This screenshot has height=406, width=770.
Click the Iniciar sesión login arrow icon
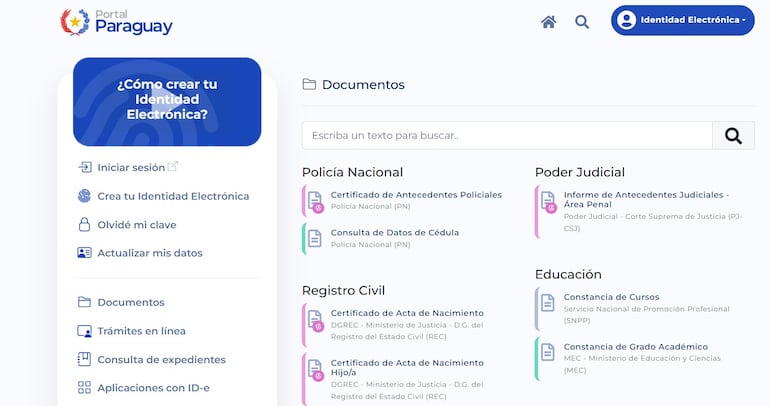[x=84, y=167]
